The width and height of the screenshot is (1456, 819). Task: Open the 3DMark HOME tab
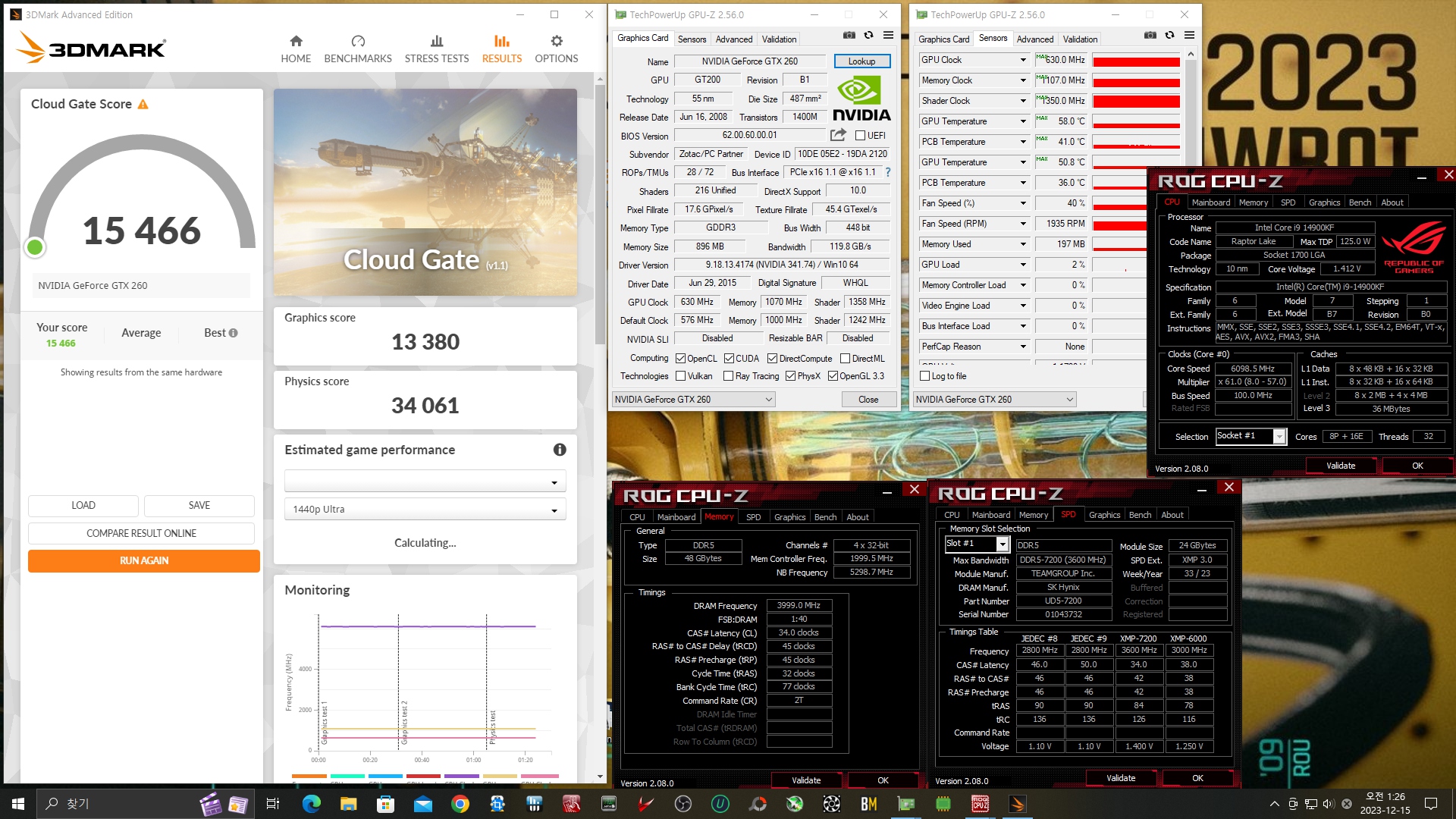[x=296, y=49]
